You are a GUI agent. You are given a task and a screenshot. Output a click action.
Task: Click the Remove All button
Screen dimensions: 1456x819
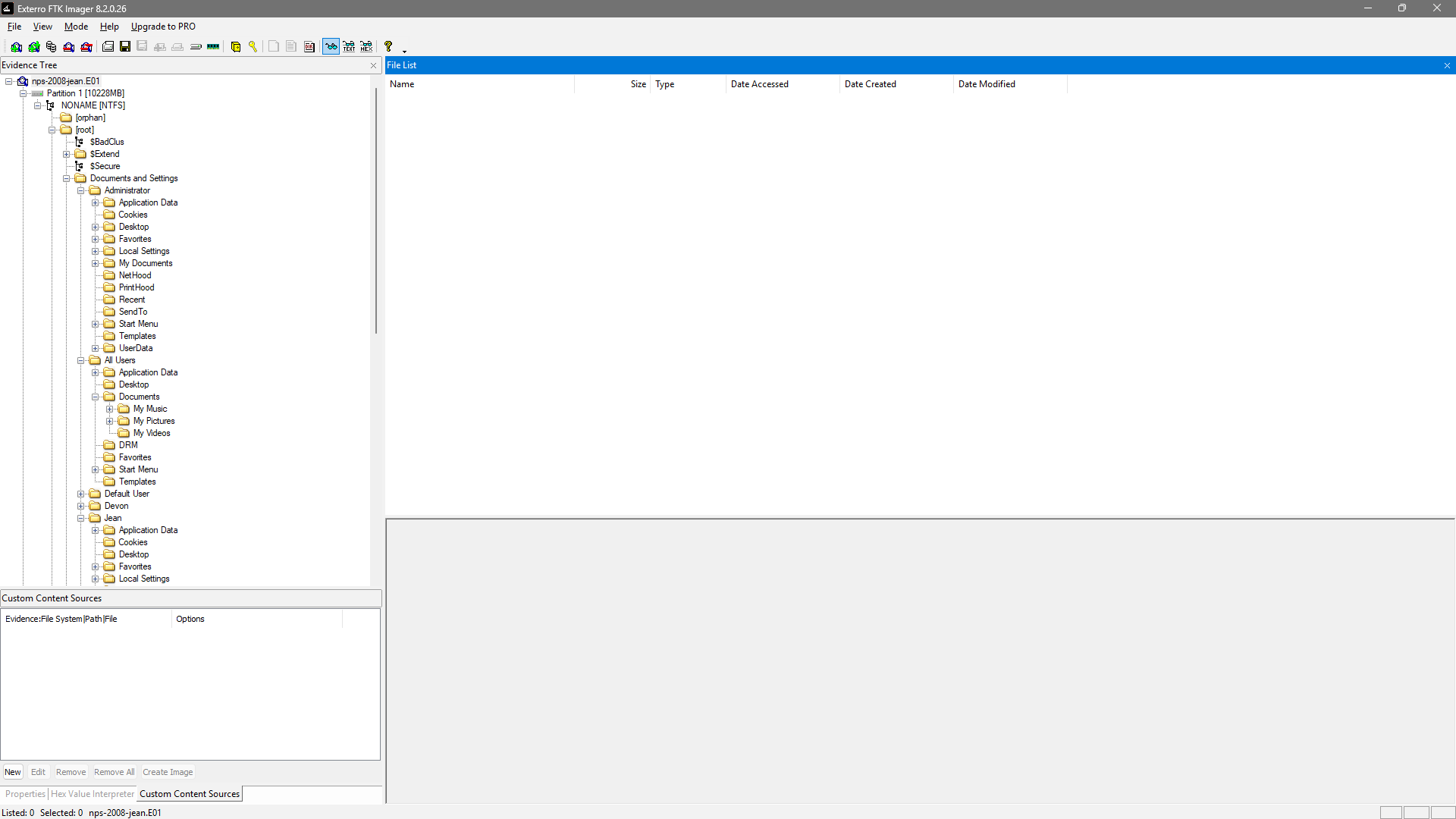click(114, 772)
